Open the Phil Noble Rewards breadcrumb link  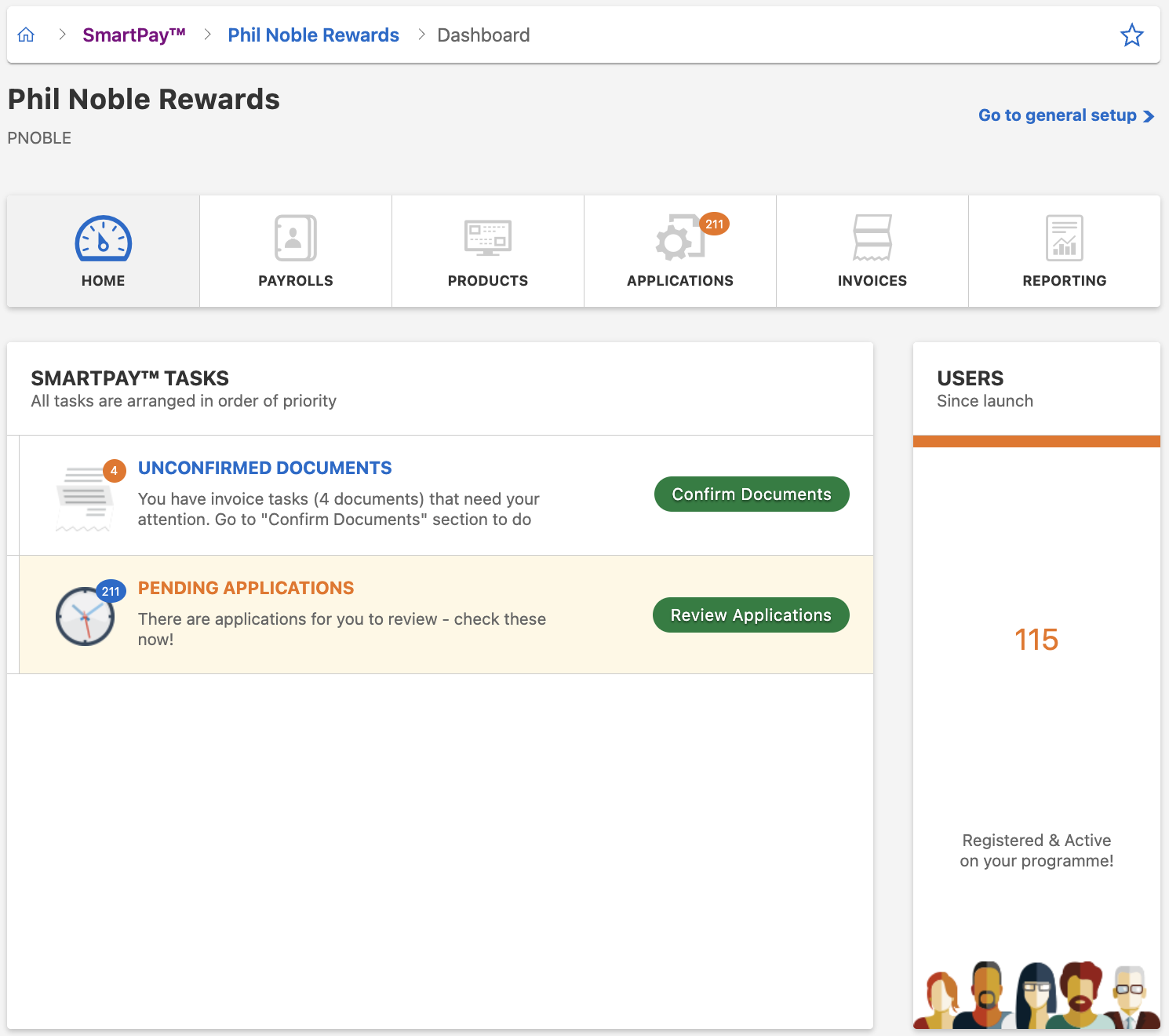coord(313,35)
